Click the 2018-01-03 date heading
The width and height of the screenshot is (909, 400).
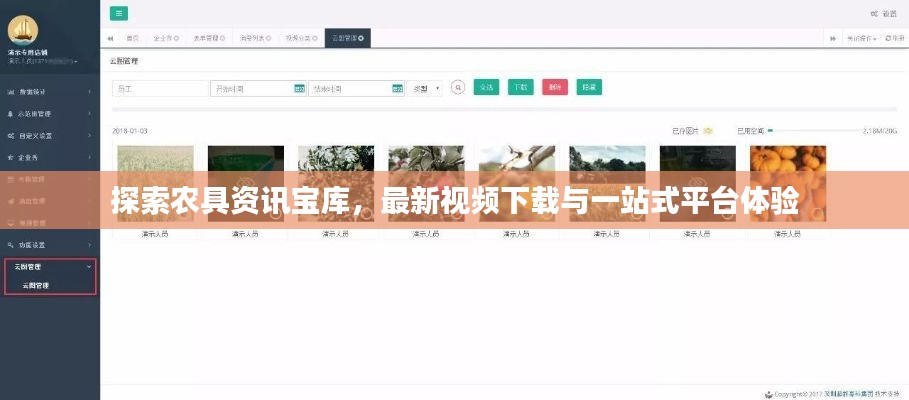coord(130,131)
